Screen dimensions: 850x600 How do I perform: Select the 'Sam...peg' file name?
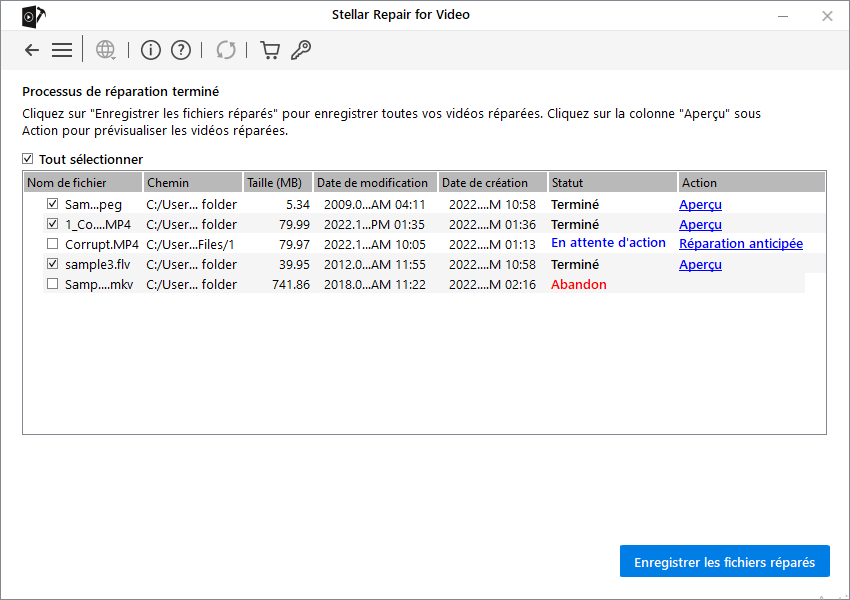[x=93, y=205]
